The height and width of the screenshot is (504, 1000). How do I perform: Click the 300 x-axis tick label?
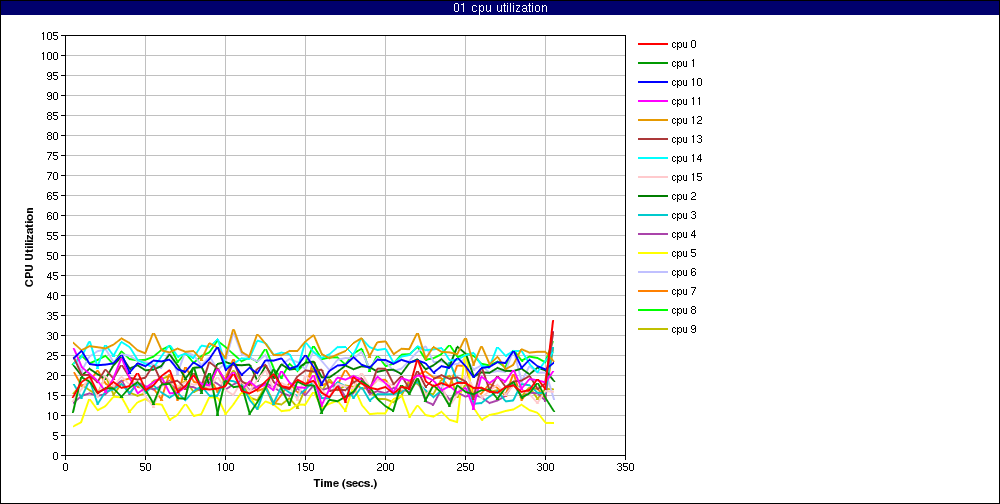[545, 467]
